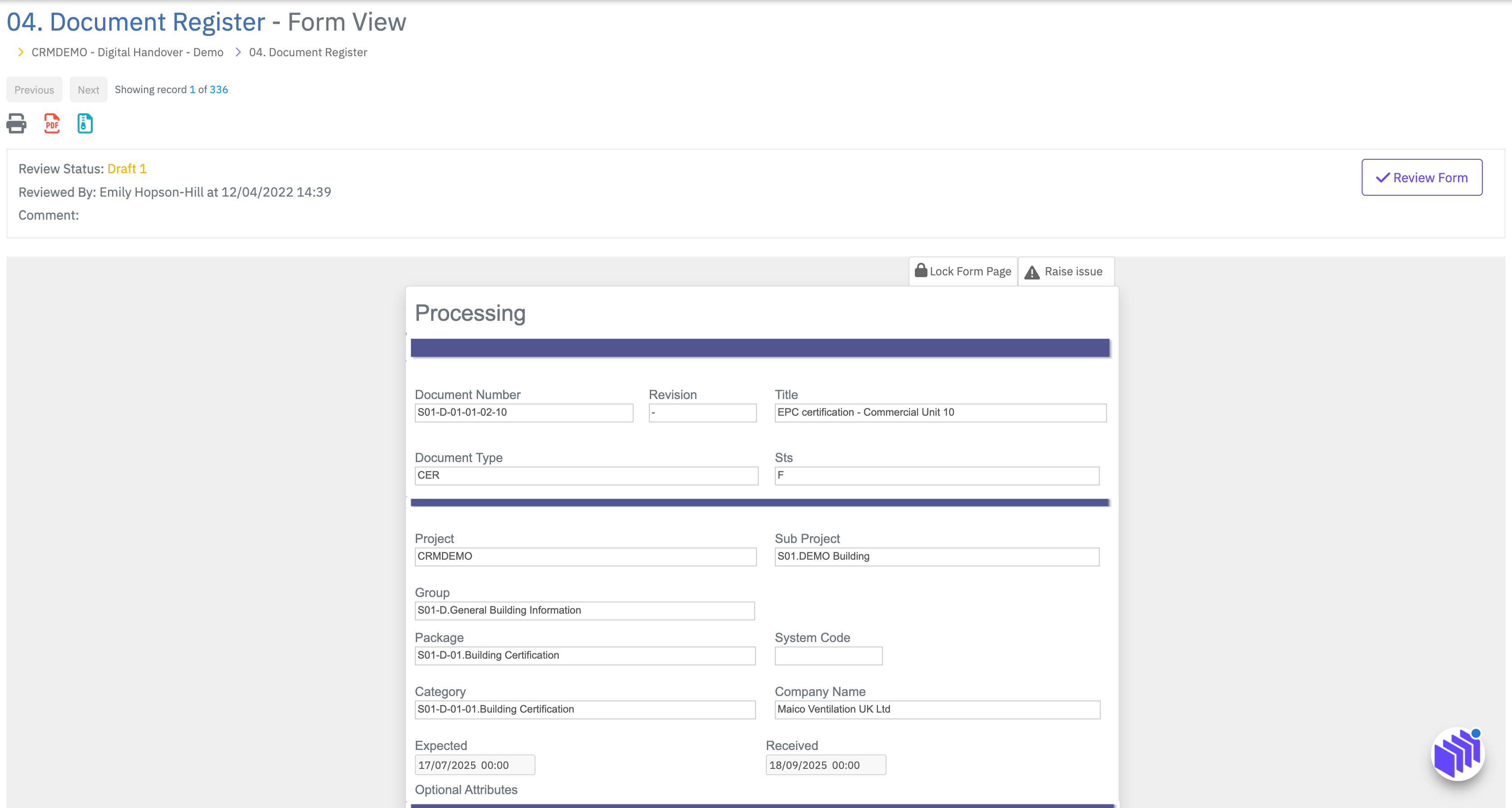The height and width of the screenshot is (808, 1512).
Task: Select the Lock Form Page tab
Action: [x=963, y=271]
